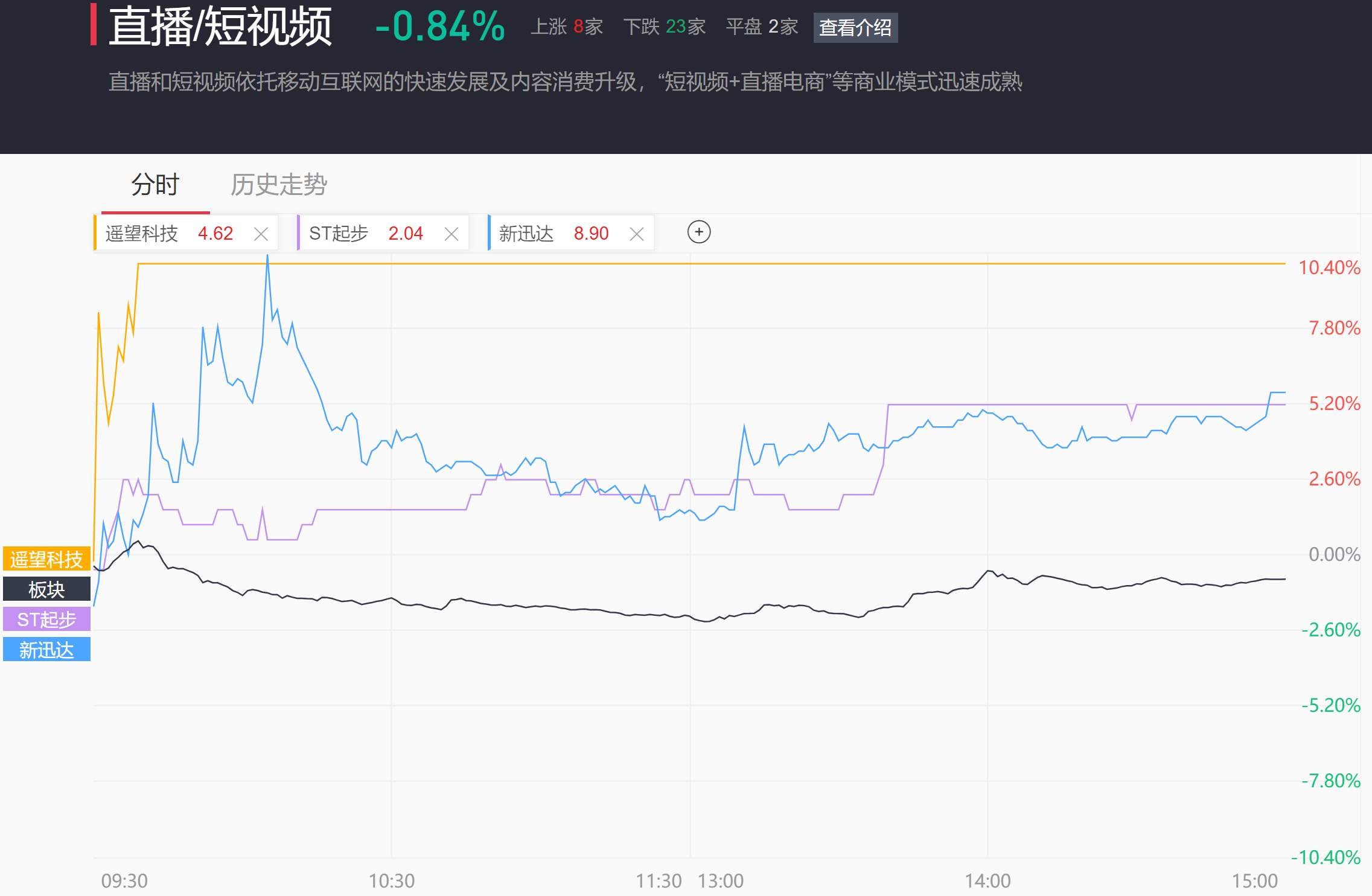Toggle the 新迅达 blue legend label
The image size is (1372, 896).
coord(46,650)
